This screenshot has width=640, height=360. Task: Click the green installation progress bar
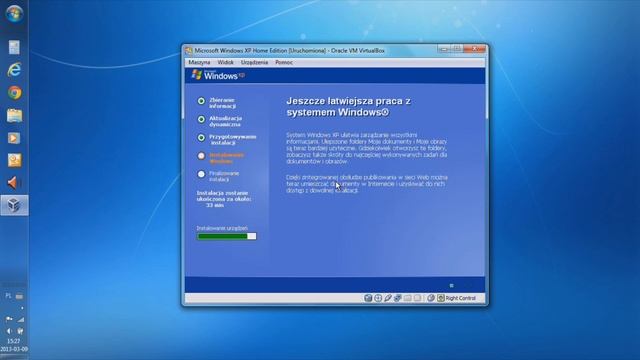point(227,236)
